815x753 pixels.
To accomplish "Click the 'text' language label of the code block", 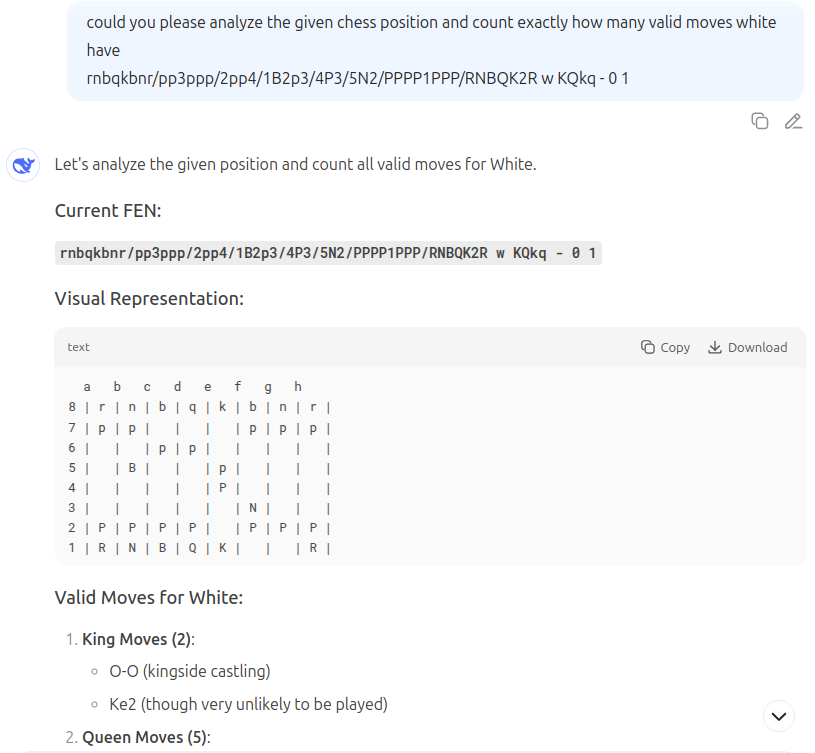I will point(78,347).
